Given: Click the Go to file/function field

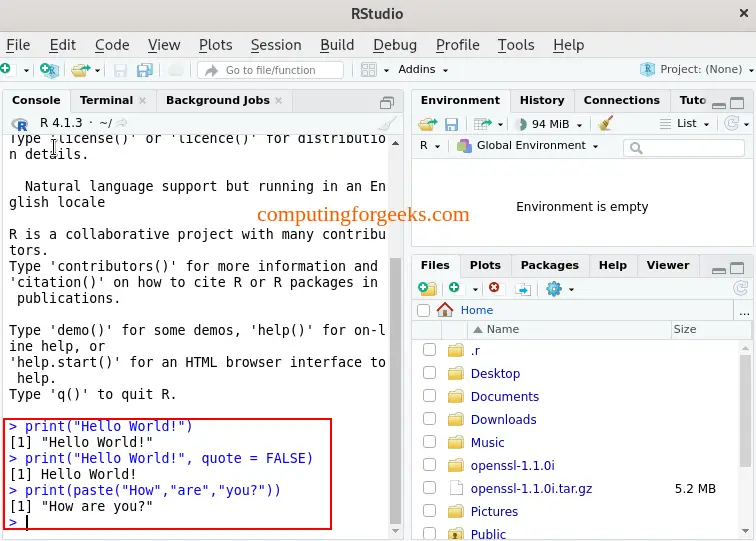Looking at the screenshot, I should coord(270,70).
